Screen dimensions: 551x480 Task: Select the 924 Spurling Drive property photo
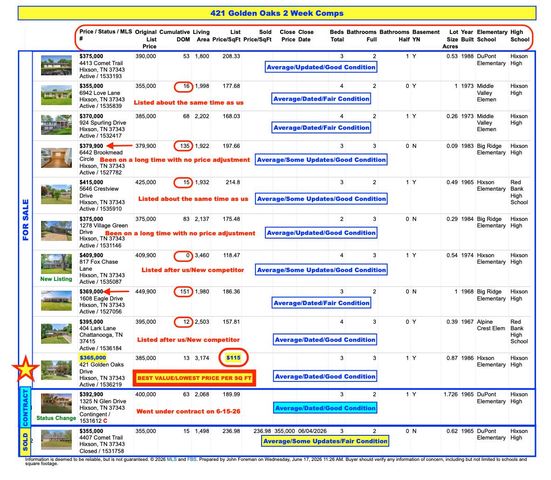[x=56, y=125]
